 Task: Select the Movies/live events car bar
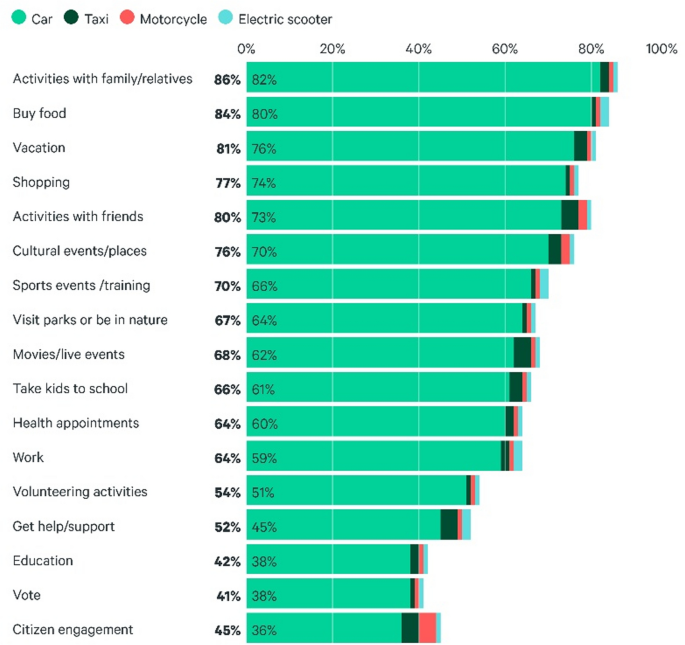(380, 354)
